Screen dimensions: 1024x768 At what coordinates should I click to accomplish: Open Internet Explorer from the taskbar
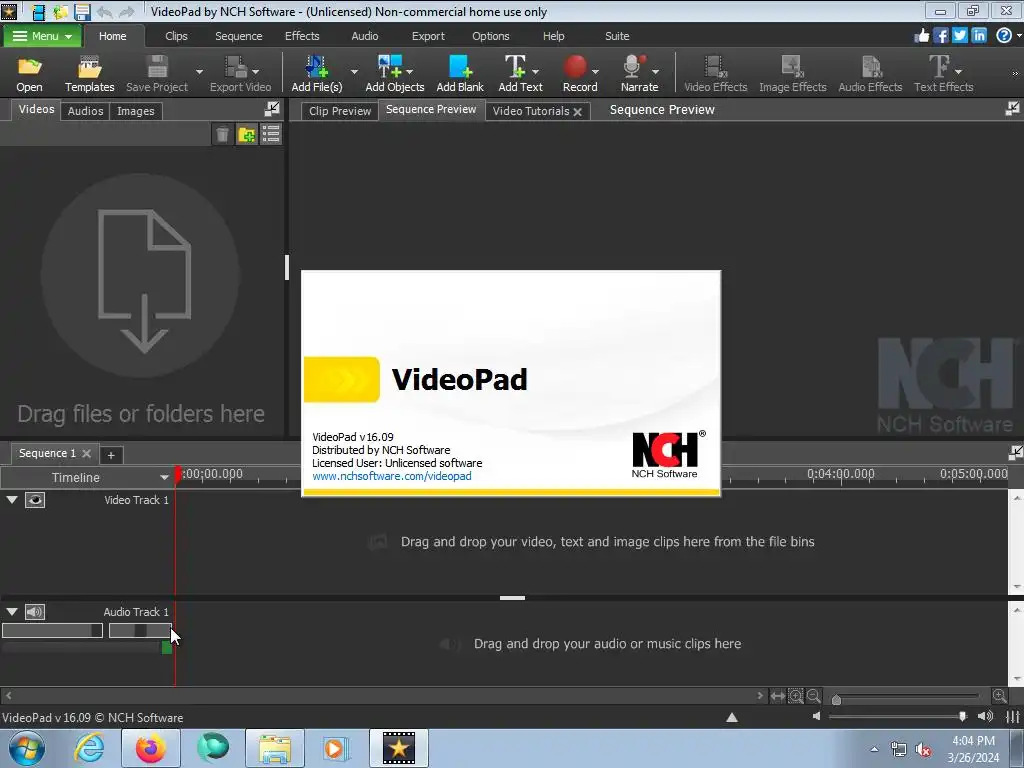coord(89,748)
